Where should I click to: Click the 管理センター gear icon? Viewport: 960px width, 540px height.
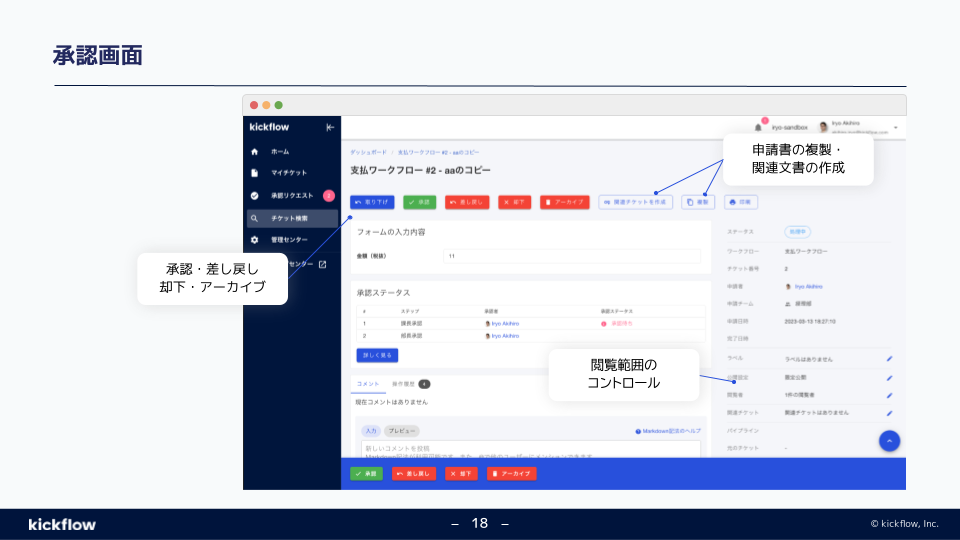point(254,240)
